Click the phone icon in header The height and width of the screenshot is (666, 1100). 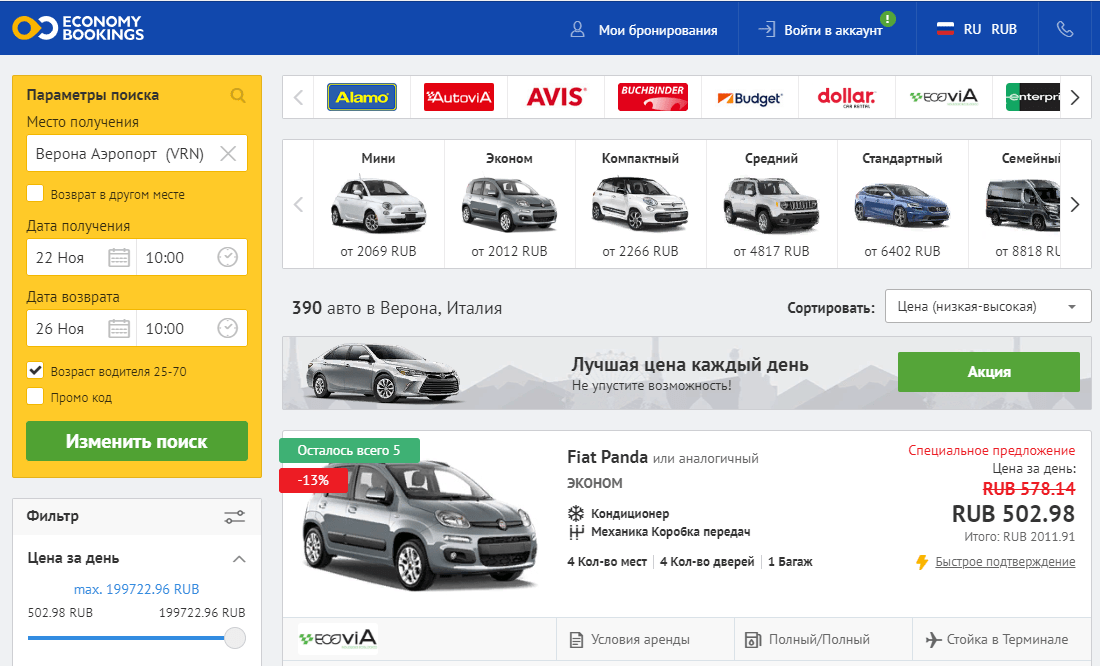click(x=1064, y=29)
